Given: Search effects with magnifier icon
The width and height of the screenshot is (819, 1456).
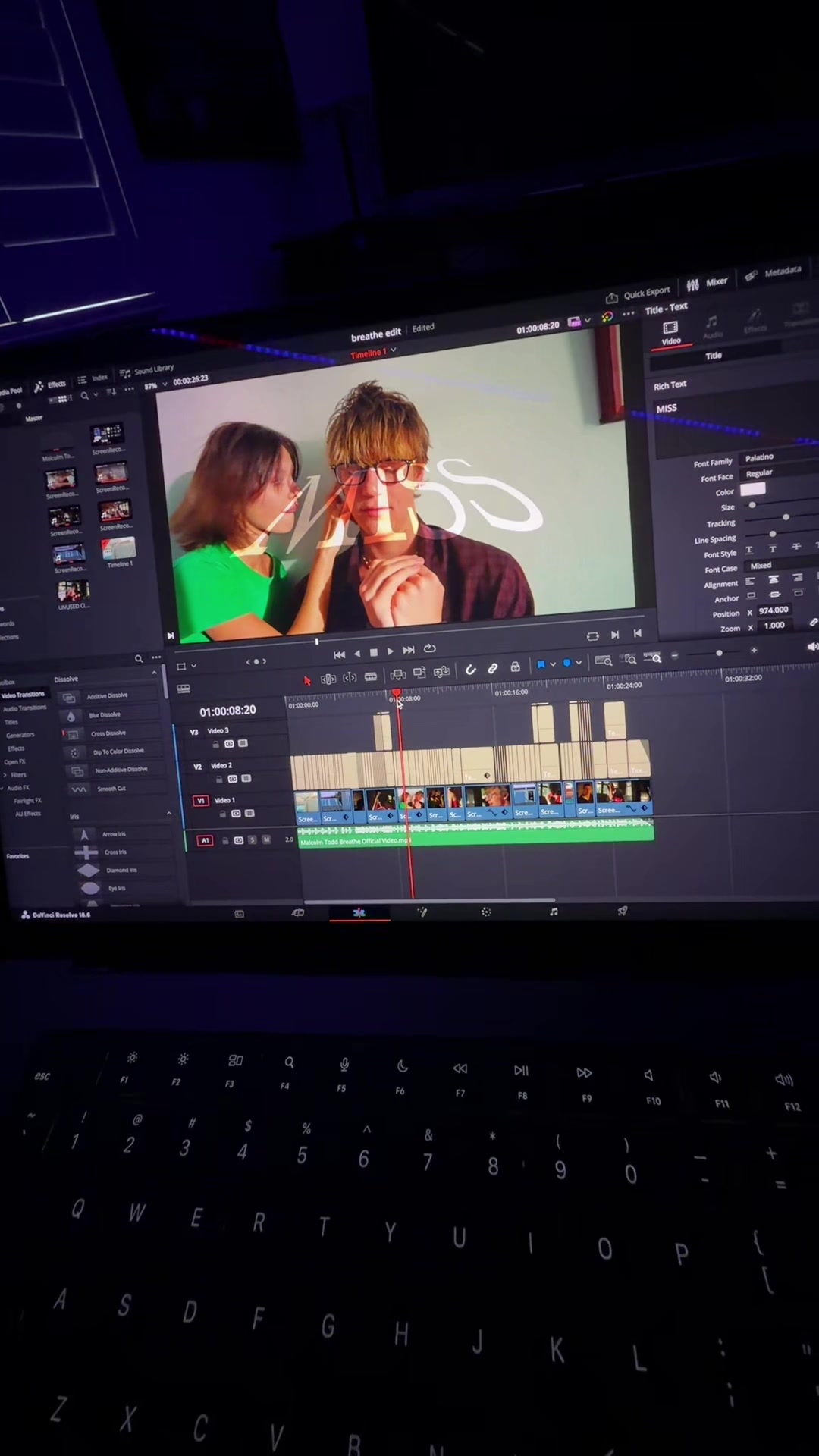Looking at the screenshot, I should click(x=139, y=659).
